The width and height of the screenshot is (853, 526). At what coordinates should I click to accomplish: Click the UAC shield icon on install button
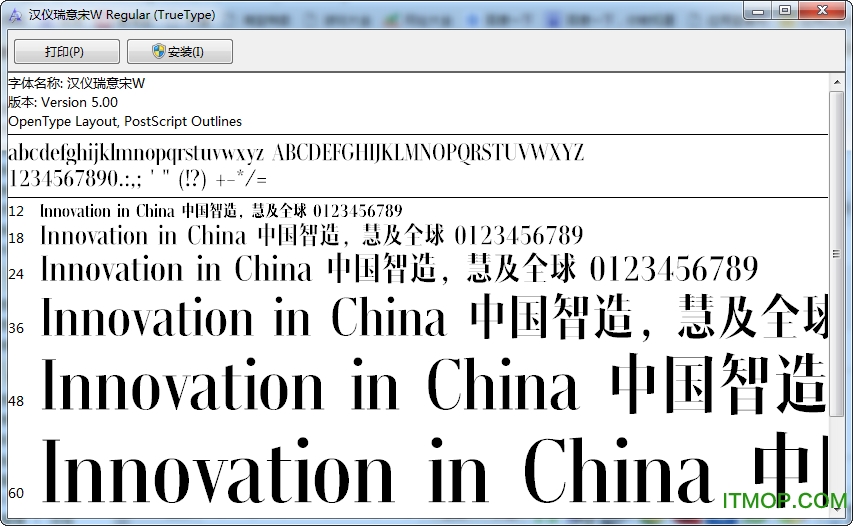158,52
